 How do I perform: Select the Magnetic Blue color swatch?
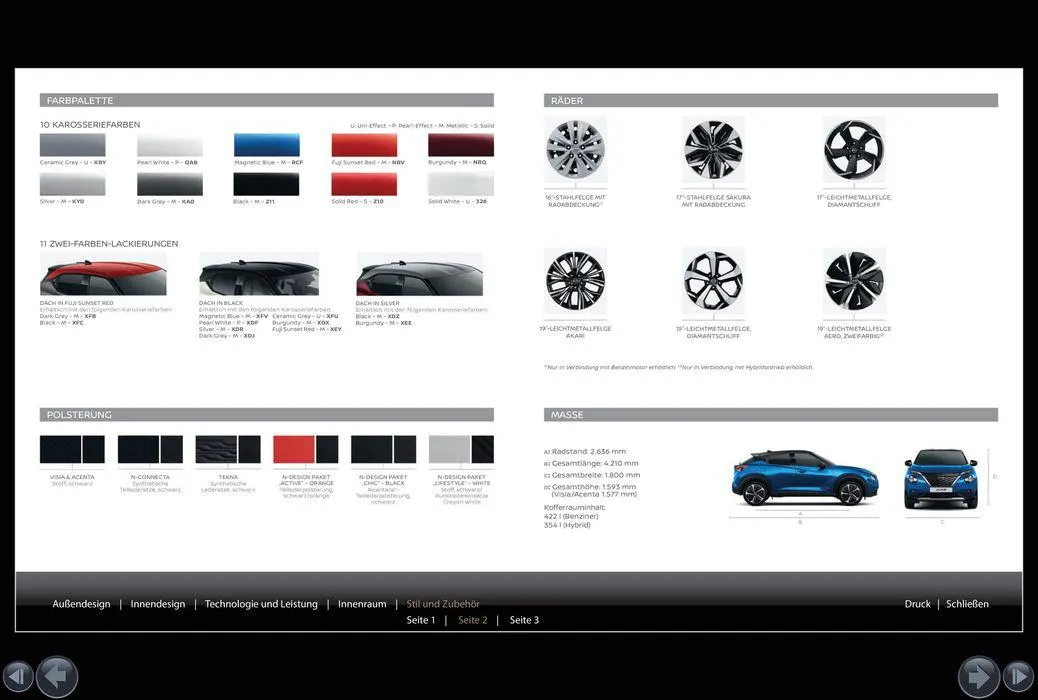267,145
